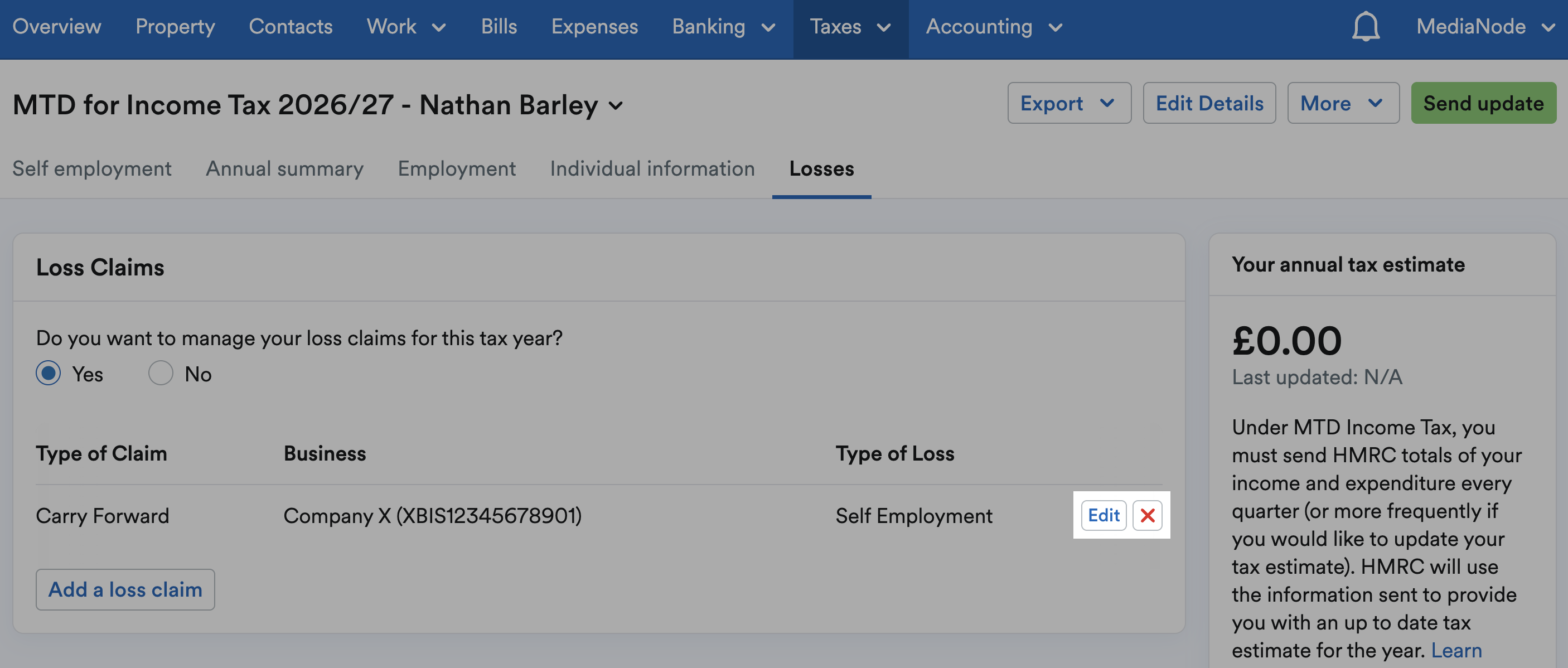Click the Self Employment loss type cell
The height and width of the screenshot is (668, 1568).
(914, 516)
